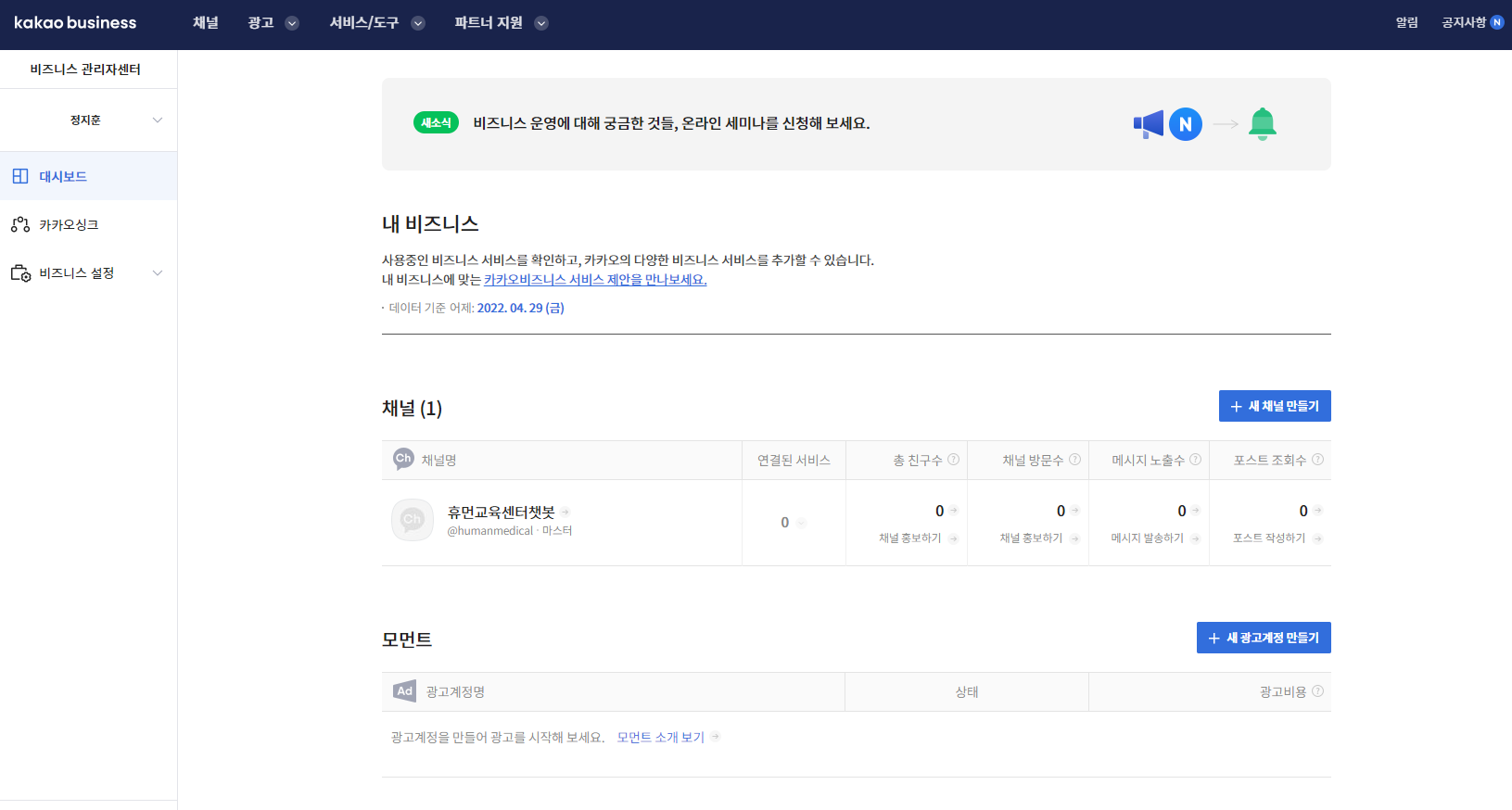The width and height of the screenshot is (1512, 810).
Task: Go to 대시보드 in the sidebar
Action: pyautogui.click(x=89, y=176)
